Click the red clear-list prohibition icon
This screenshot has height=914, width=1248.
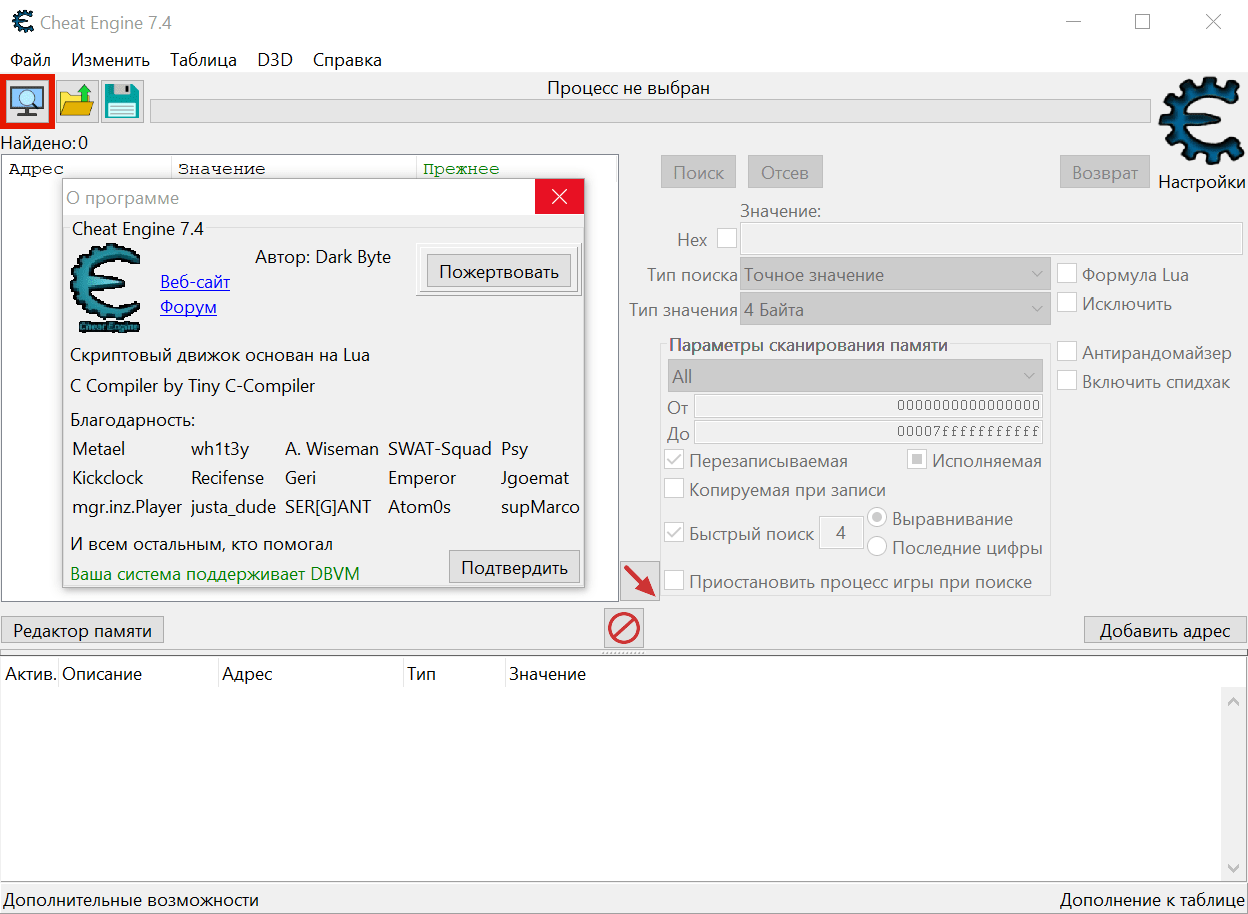click(x=624, y=629)
